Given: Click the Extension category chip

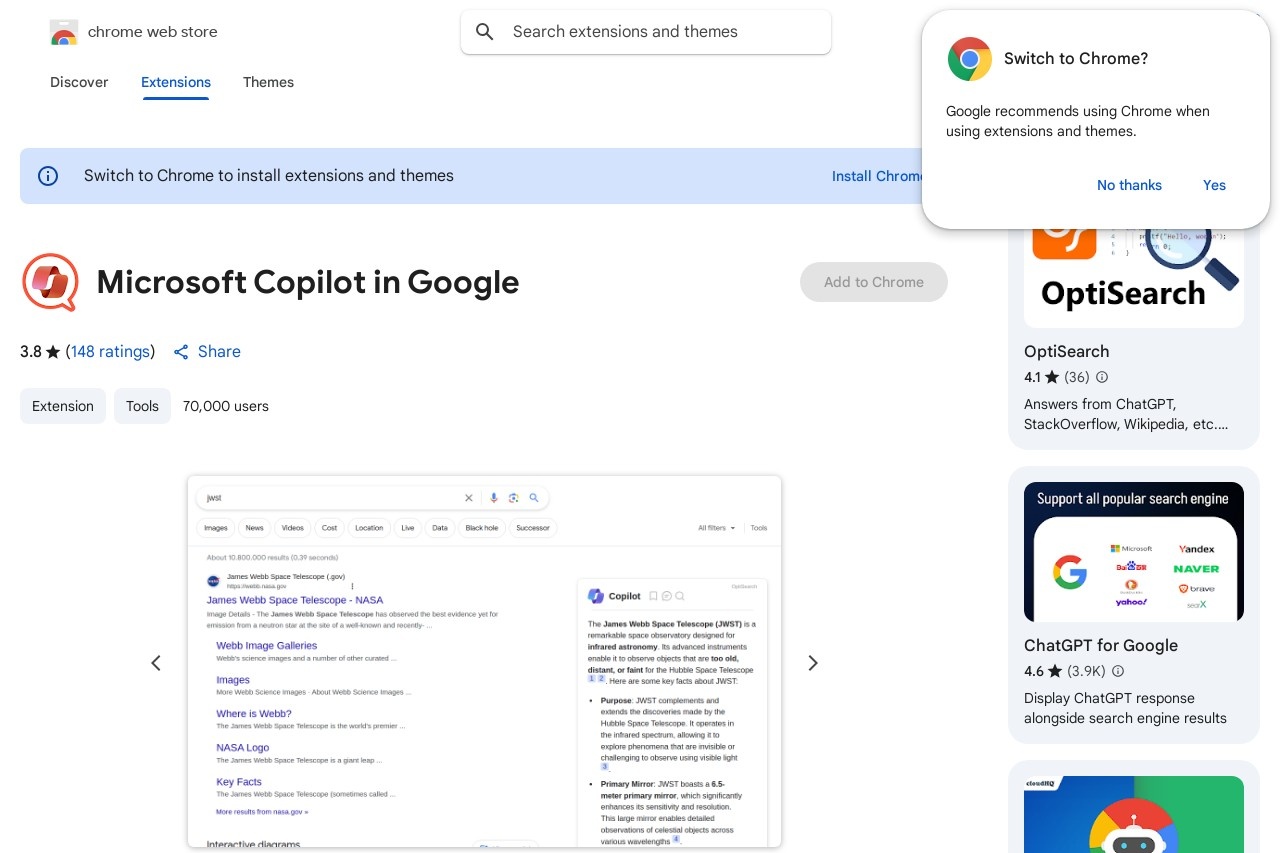Looking at the screenshot, I should (x=63, y=406).
